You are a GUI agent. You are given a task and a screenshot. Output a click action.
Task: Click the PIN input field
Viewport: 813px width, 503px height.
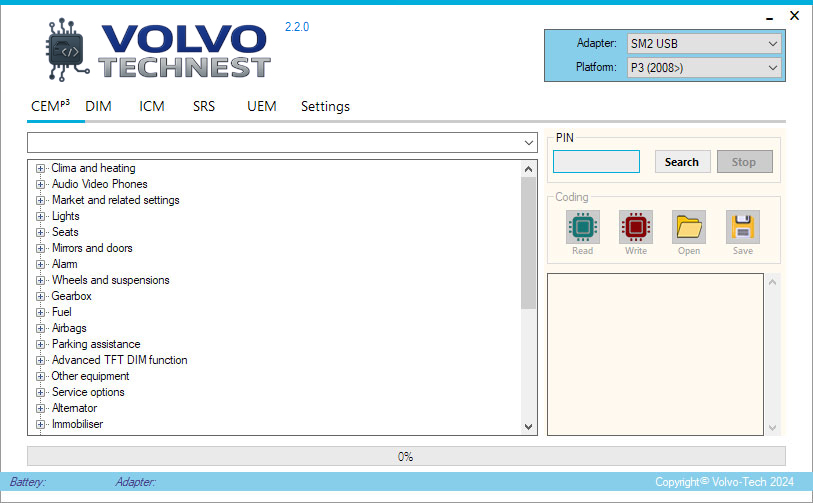click(596, 161)
